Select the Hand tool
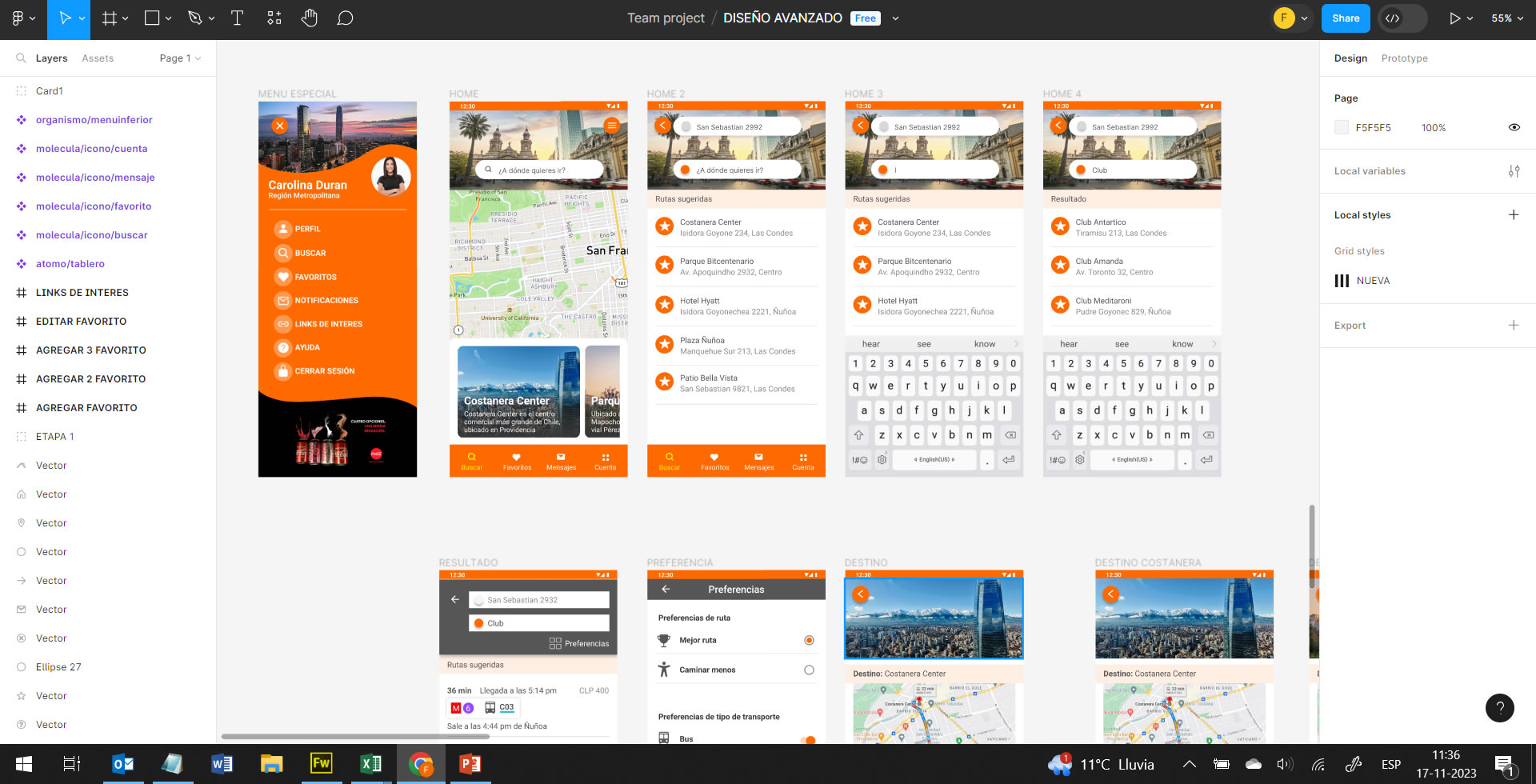Image resolution: width=1536 pixels, height=784 pixels. [310, 18]
